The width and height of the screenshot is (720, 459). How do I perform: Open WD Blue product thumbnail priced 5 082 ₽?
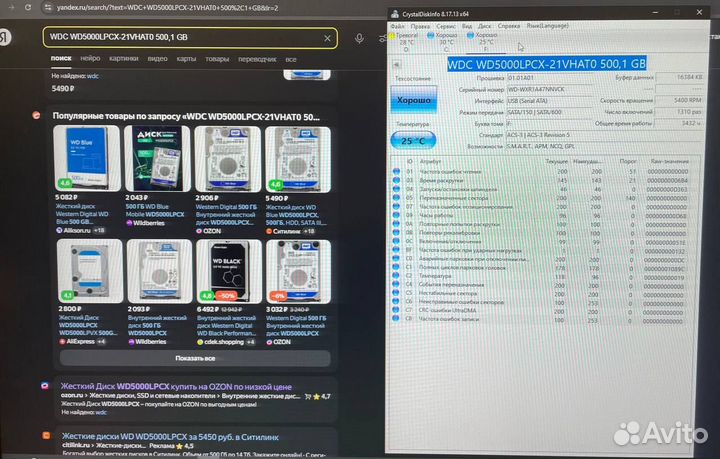(87, 158)
